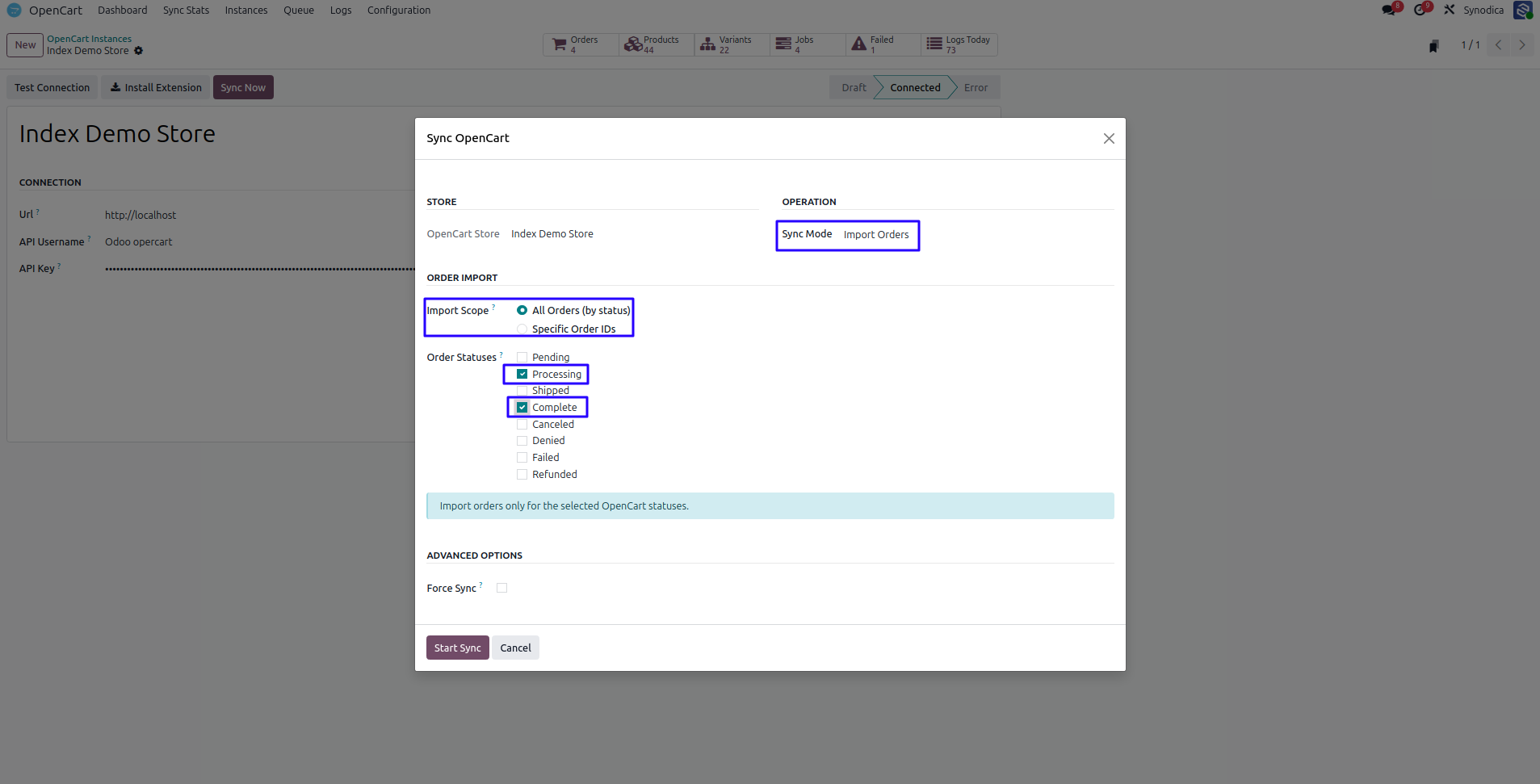Check the Failed order status

tap(522, 458)
